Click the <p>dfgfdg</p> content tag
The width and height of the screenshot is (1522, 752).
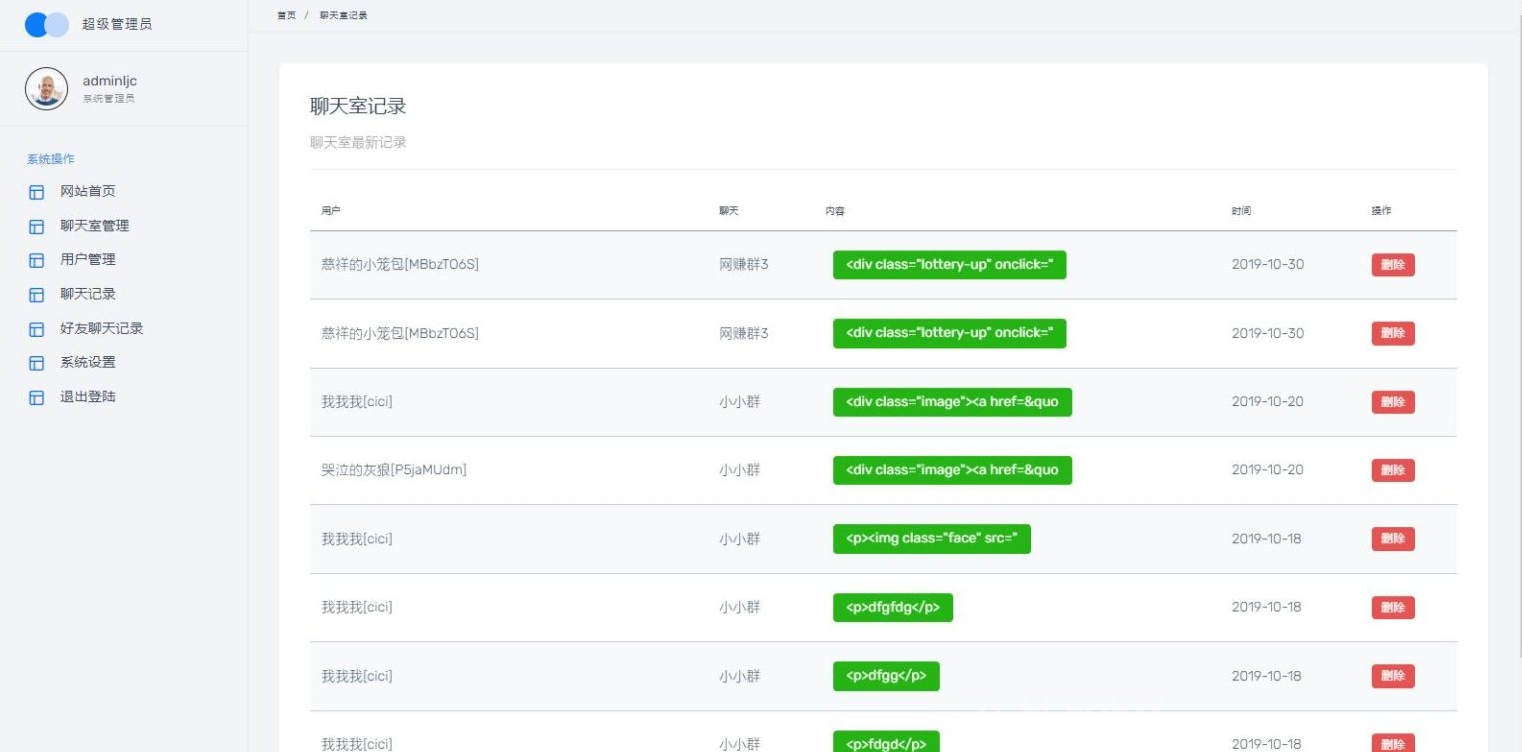892,607
